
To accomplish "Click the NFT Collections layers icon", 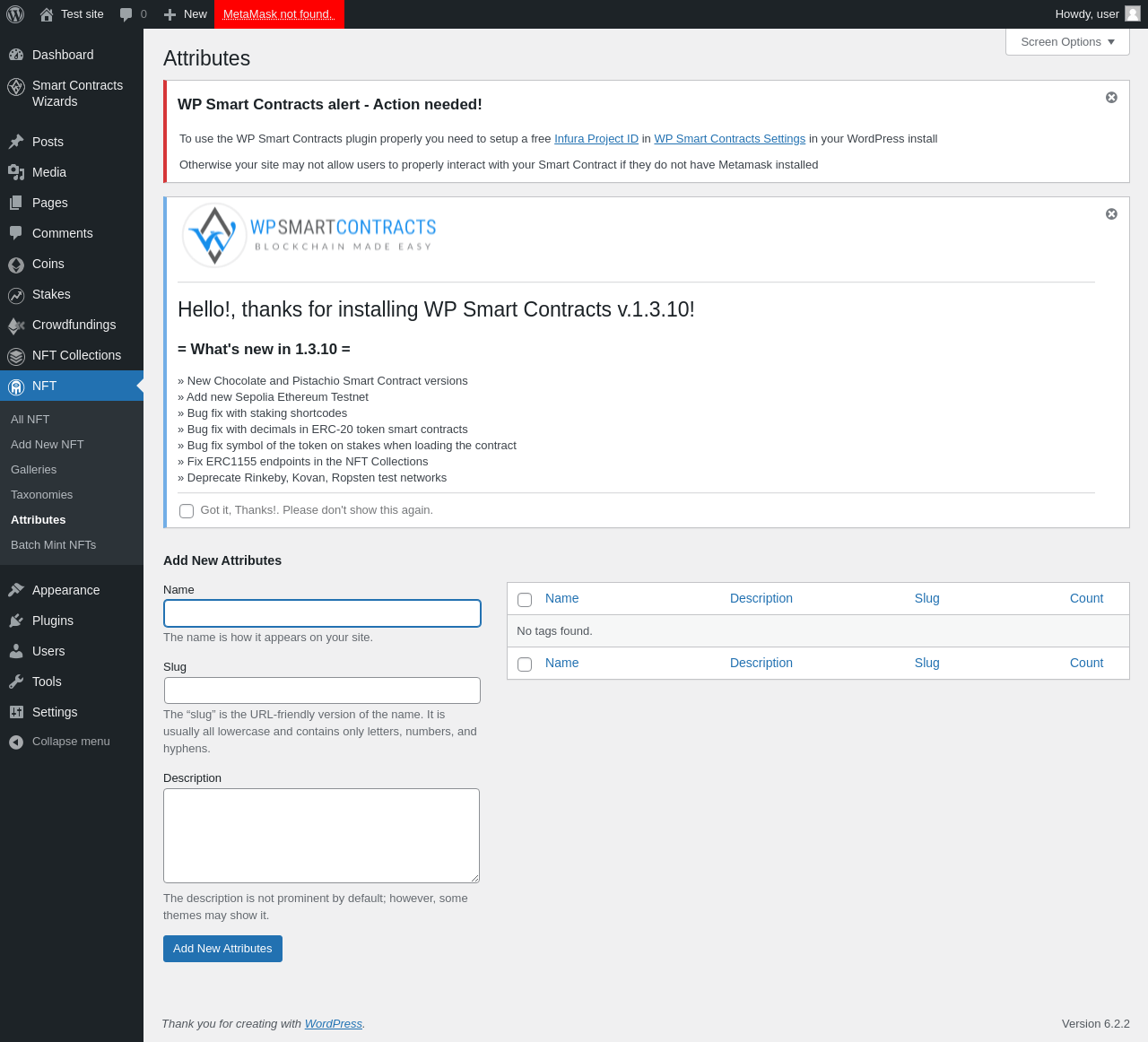I will coord(16,356).
